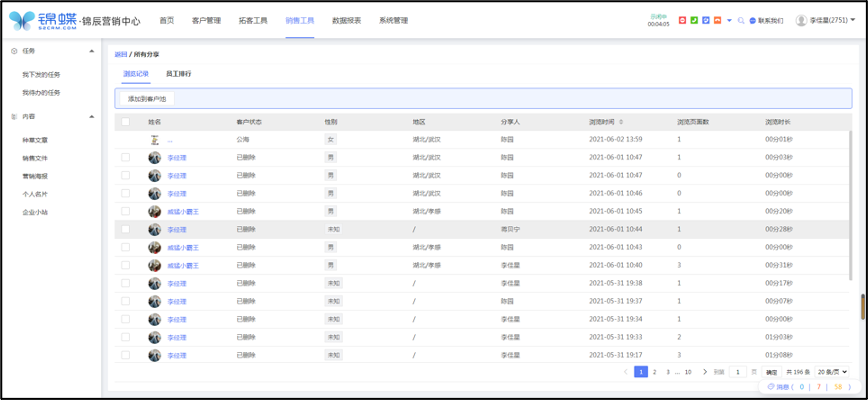Select the 浏览记录 tab

coord(136,74)
